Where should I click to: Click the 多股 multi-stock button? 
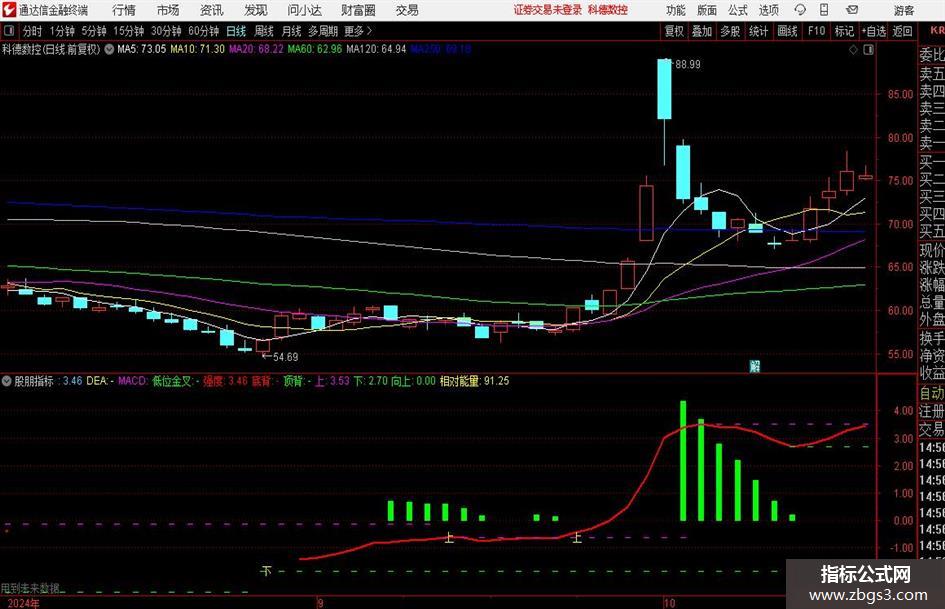point(730,31)
